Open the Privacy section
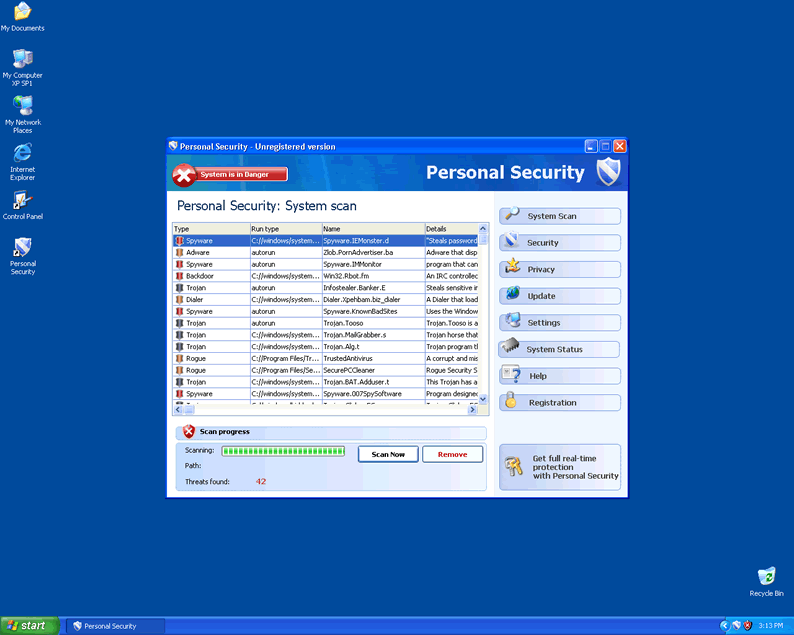The width and height of the screenshot is (794, 635). 560,270
